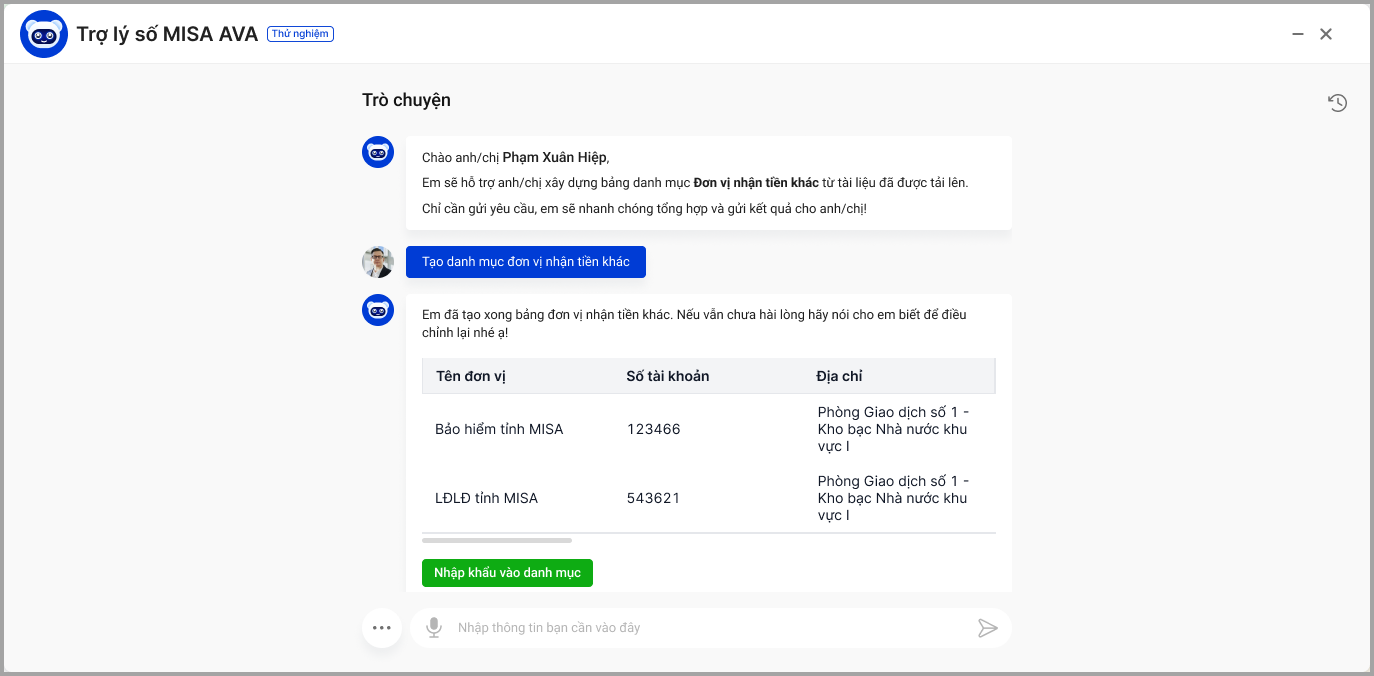Select the "Địa chỉ" column header
This screenshot has height=676, width=1374.
(839, 377)
